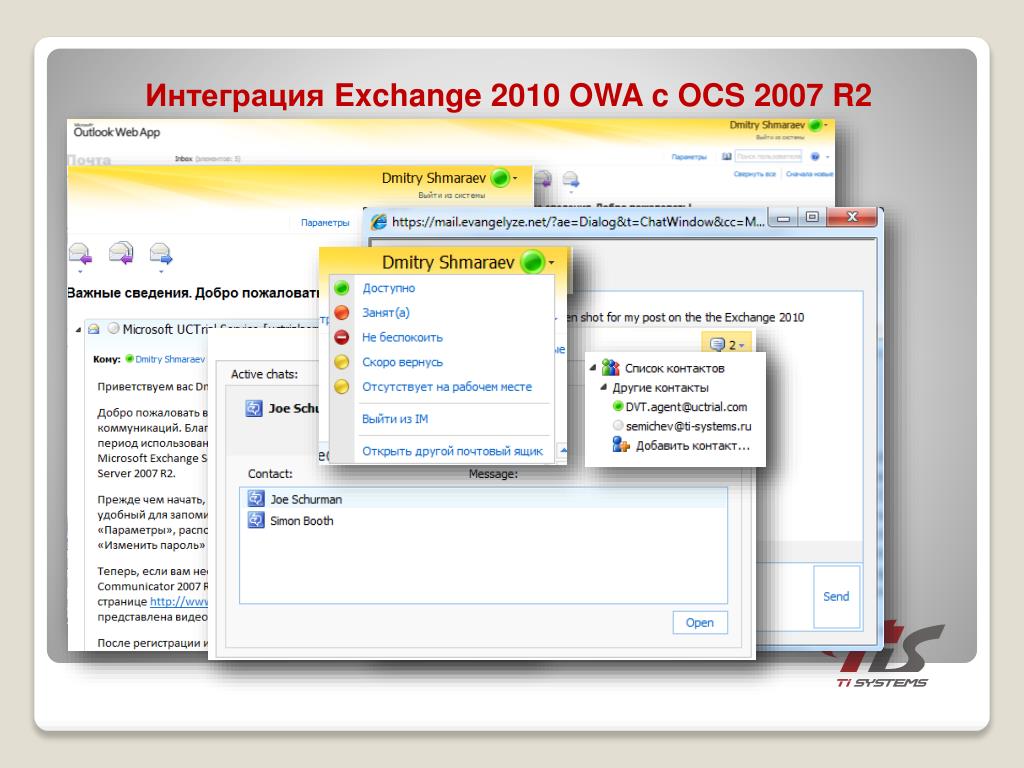Image resolution: width=1024 pixels, height=768 pixels.
Task: Open dropdown arrow under Reply icon
Action: (80, 270)
